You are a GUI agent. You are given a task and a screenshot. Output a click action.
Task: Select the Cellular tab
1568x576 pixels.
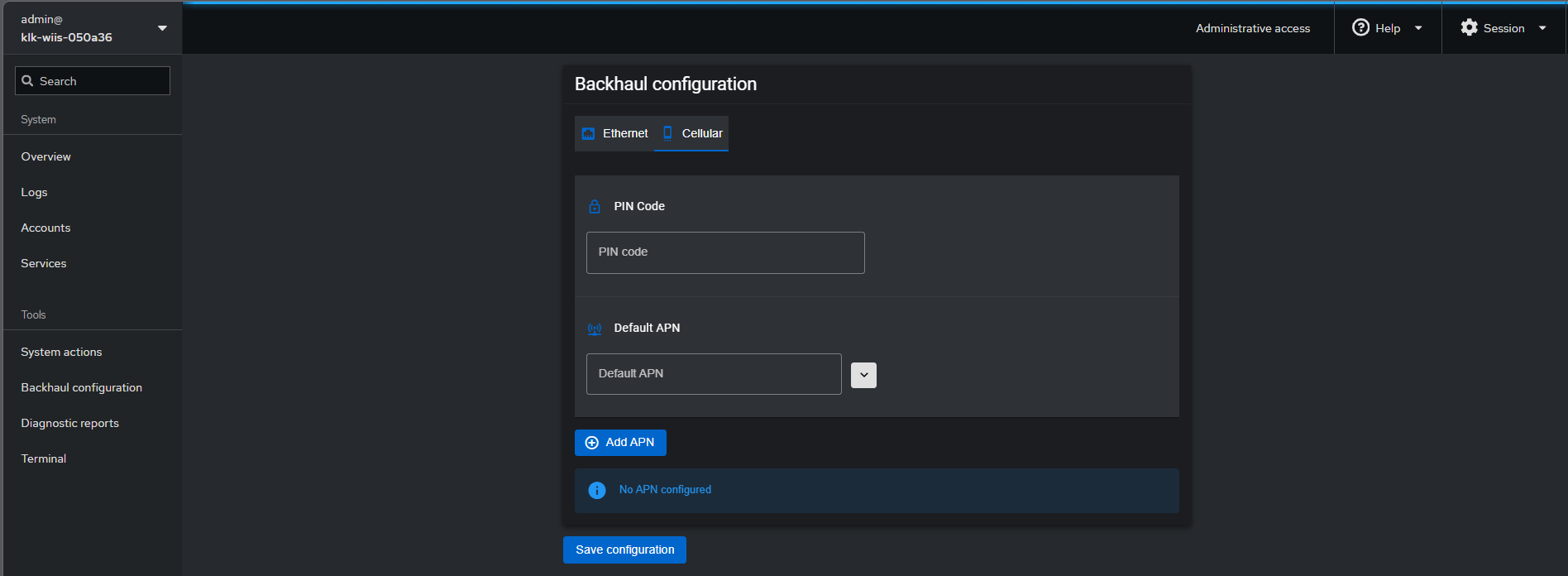691,133
